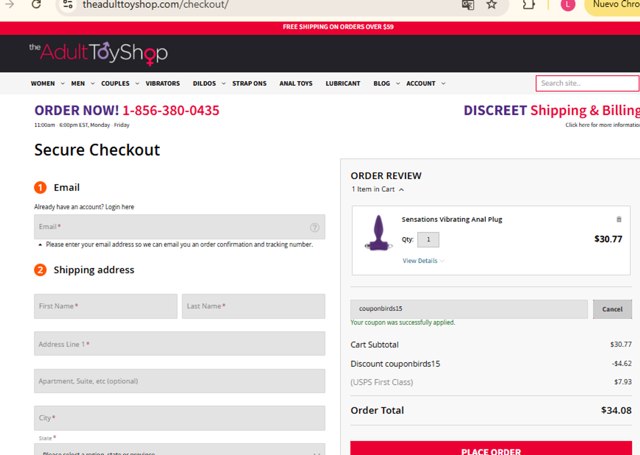The height and width of the screenshot is (455, 640).
Task: Go to LUBRICANT category
Action: click(343, 83)
